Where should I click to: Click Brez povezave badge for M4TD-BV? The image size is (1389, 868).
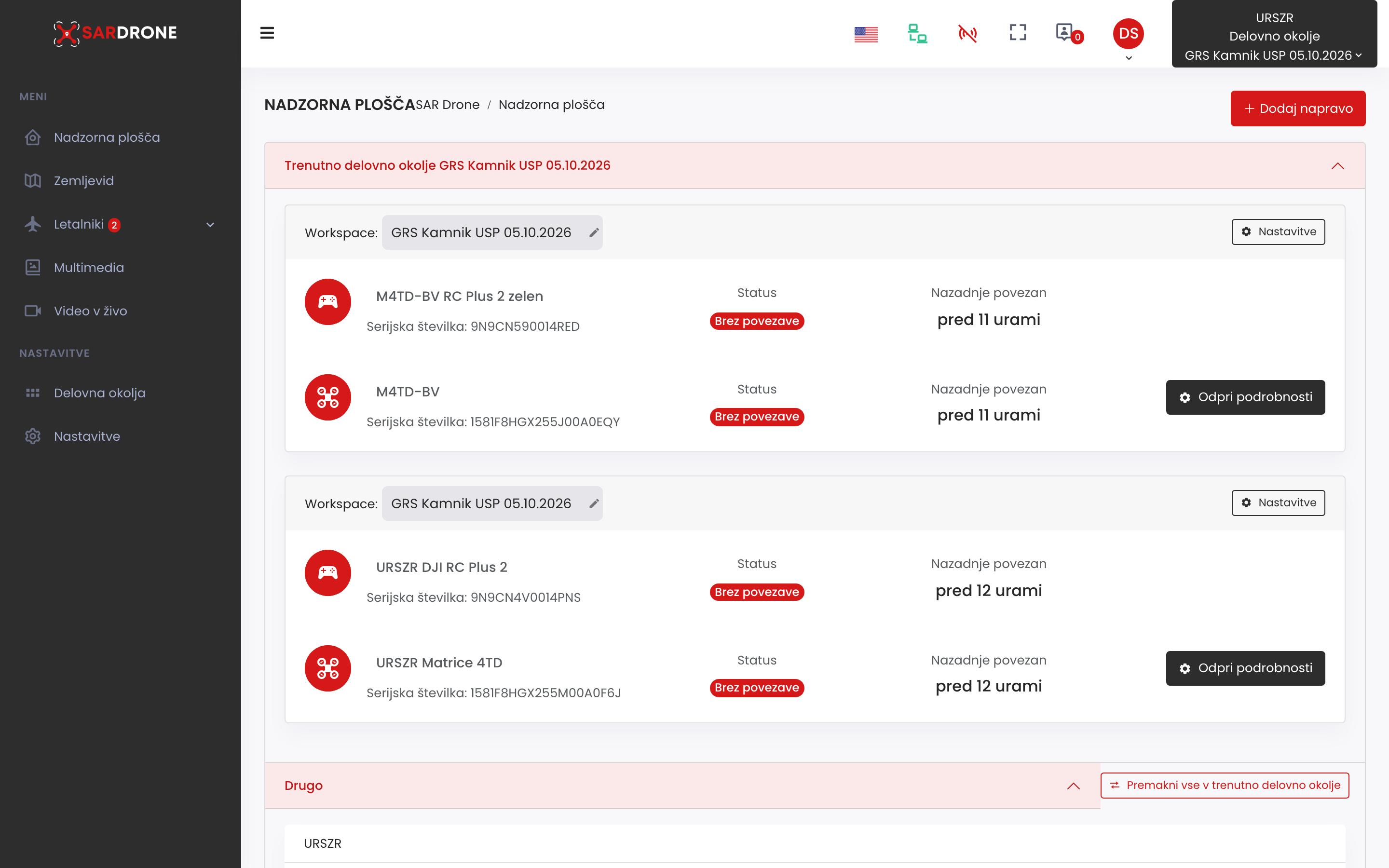(757, 417)
